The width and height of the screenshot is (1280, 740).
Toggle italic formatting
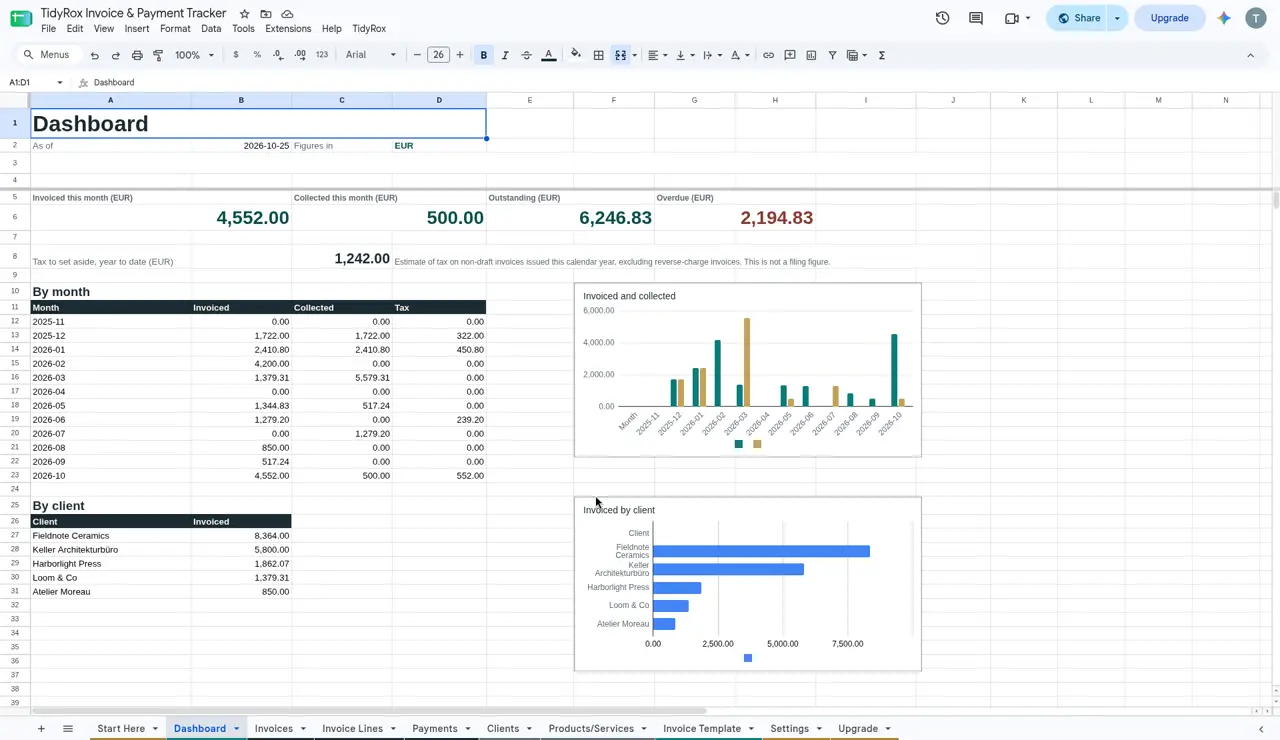pos(505,55)
